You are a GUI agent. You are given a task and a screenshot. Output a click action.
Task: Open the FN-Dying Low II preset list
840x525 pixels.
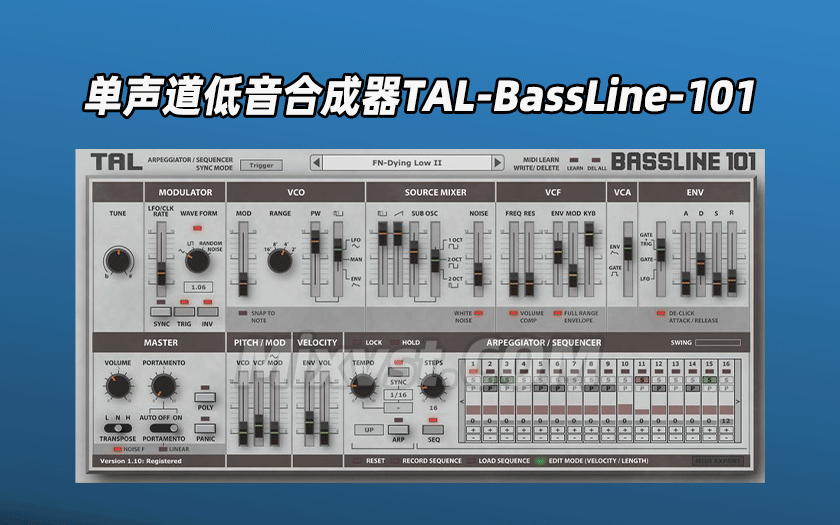coord(407,162)
